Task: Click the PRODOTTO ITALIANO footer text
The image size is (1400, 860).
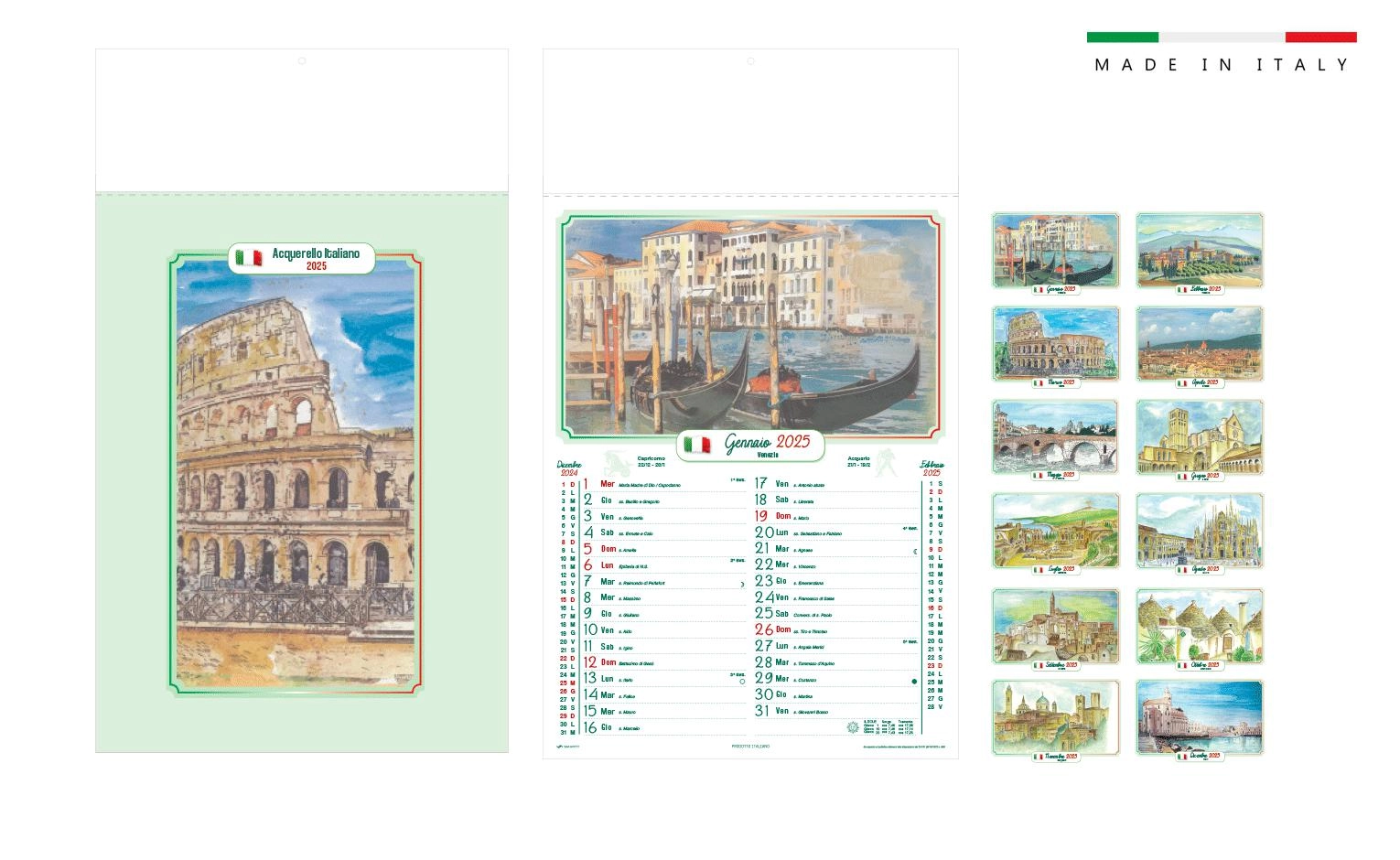Action: tap(750, 746)
